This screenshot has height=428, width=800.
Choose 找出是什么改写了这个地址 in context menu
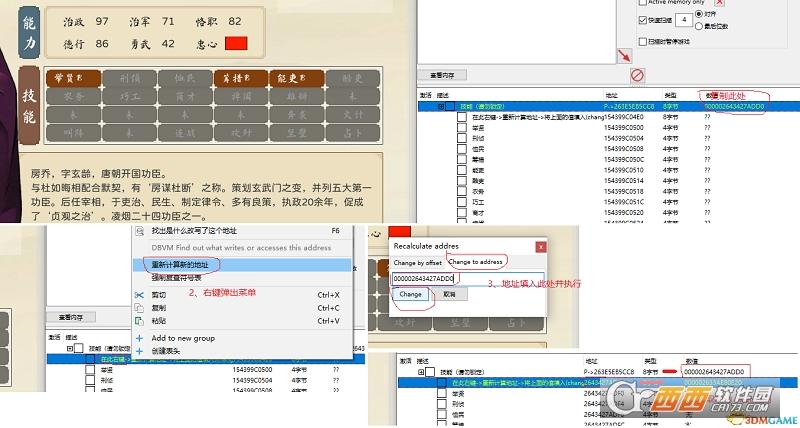pyautogui.click(x=243, y=231)
